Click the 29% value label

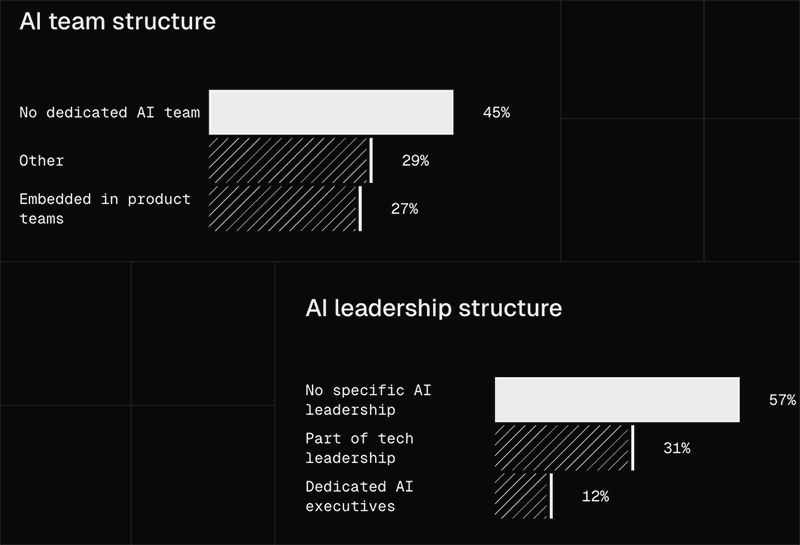415,161
